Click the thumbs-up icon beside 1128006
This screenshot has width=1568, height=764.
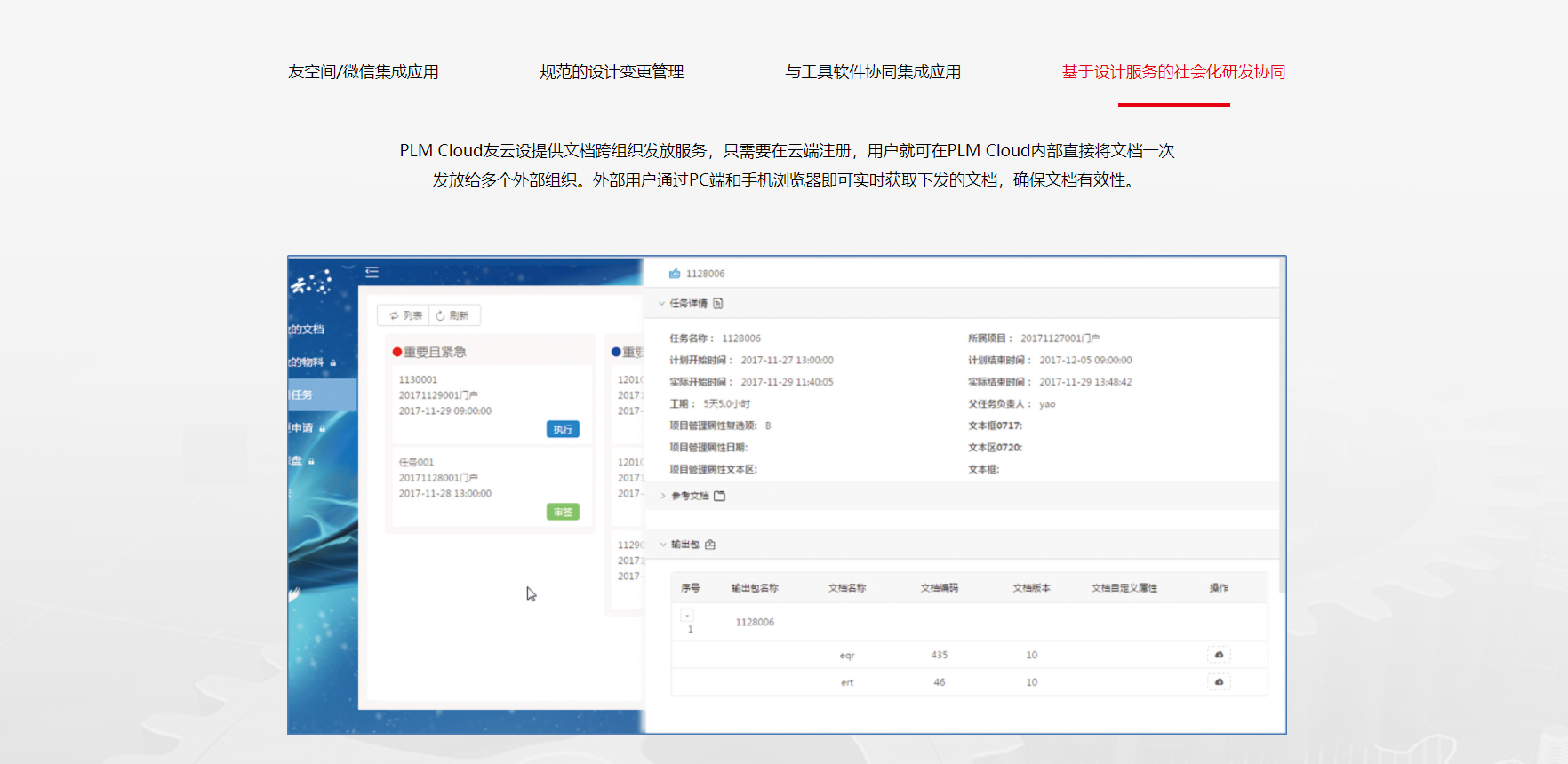[675, 274]
